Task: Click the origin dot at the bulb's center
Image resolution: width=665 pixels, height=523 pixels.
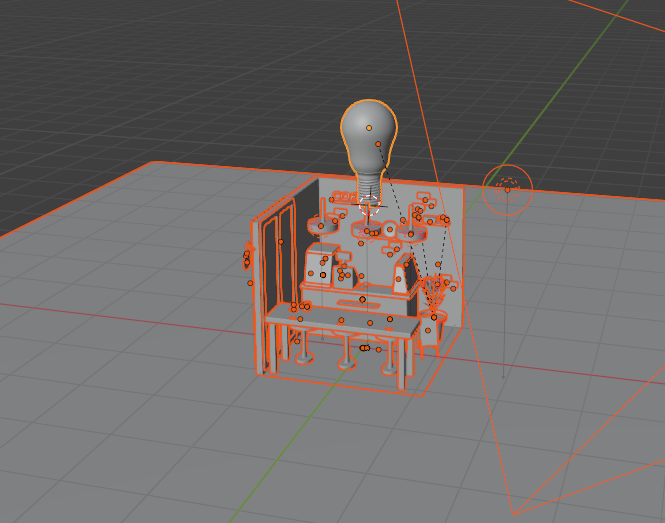Action: tap(369, 128)
